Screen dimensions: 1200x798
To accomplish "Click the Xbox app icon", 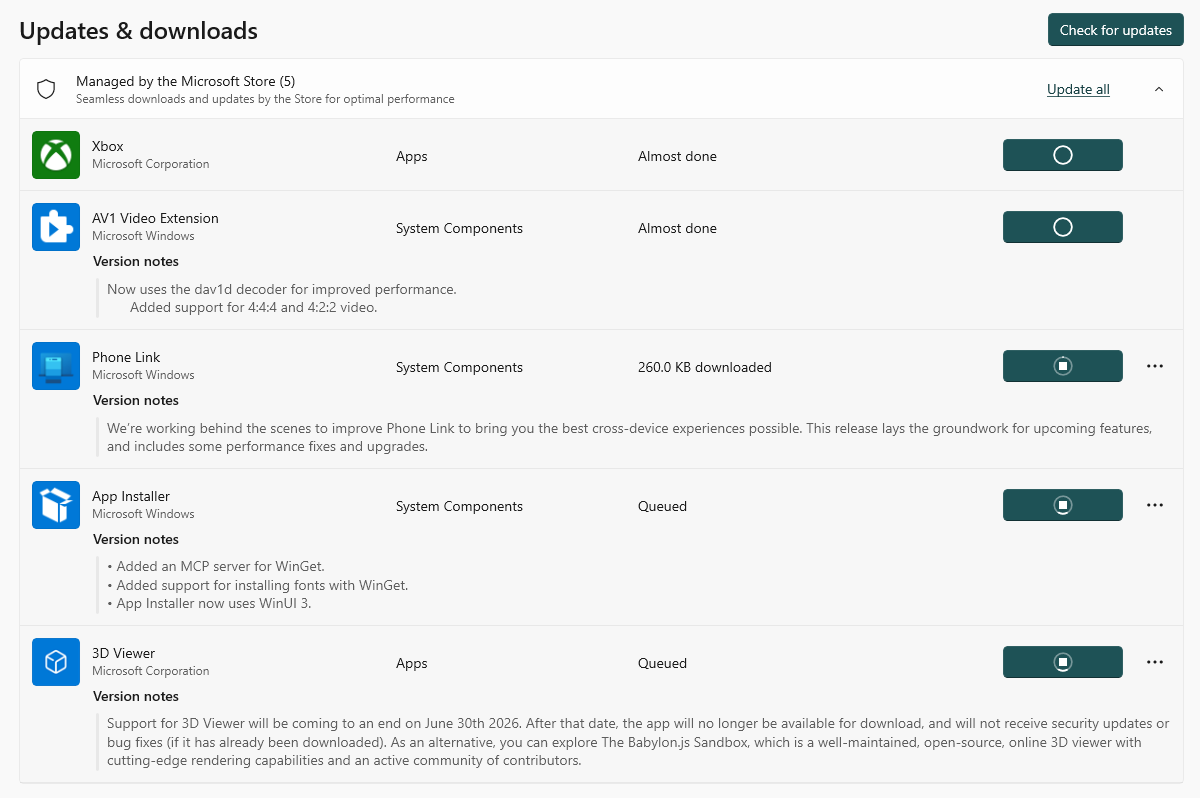I will (x=56, y=155).
